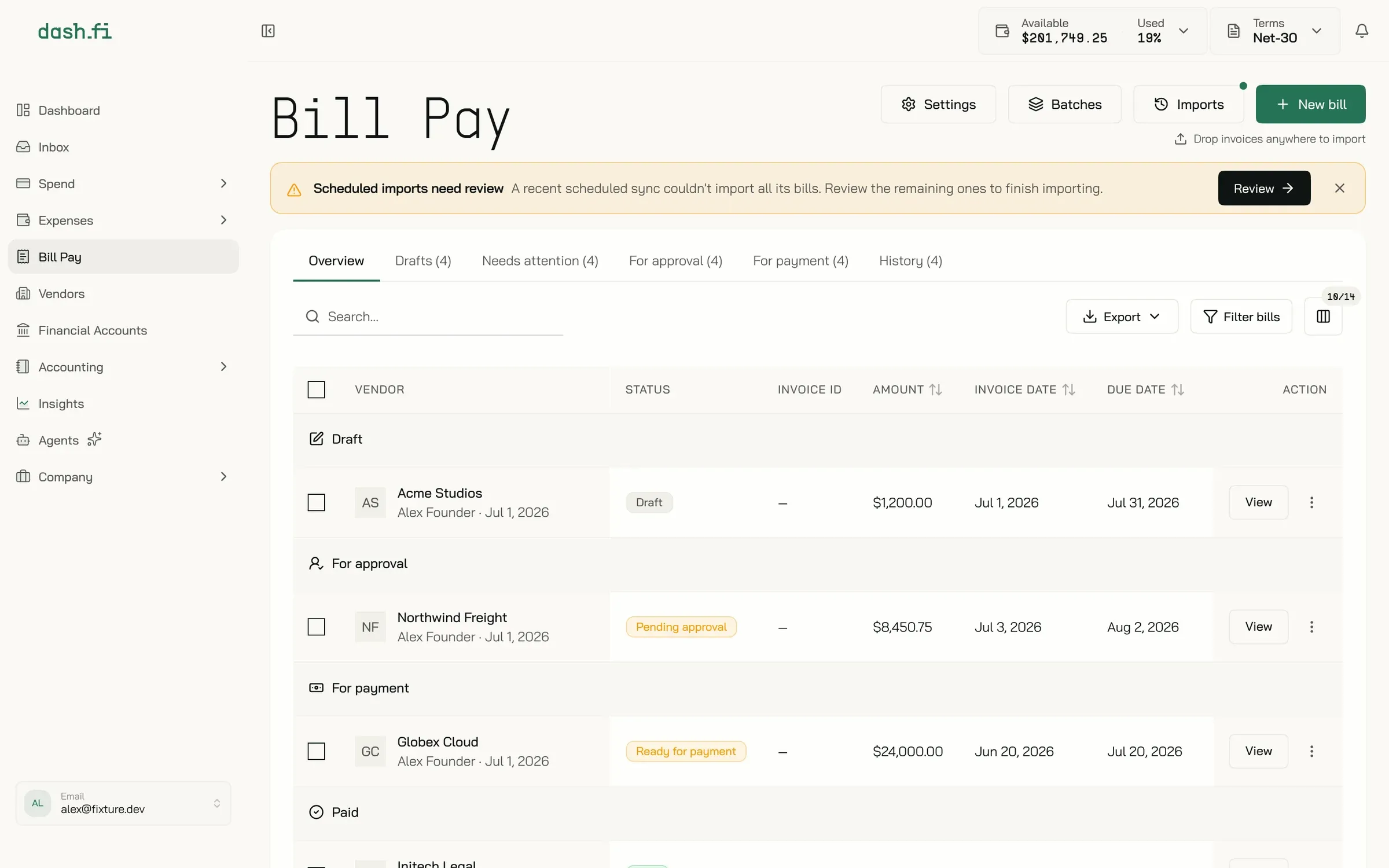The image size is (1389, 868).
Task: Open Available balance dropdown
Action: pyautogui.click(x=1092, y=31)
